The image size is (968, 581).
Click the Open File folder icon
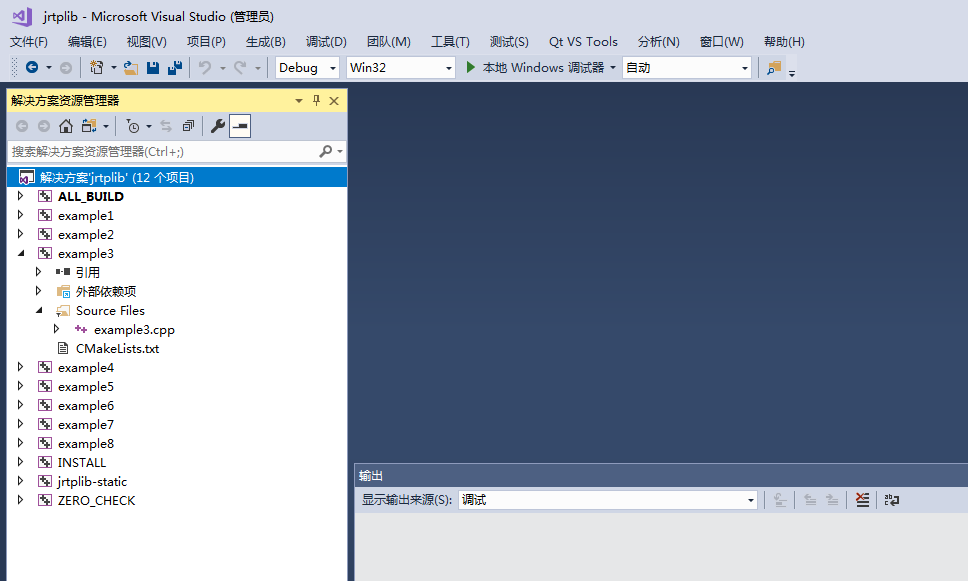[130, 67]
